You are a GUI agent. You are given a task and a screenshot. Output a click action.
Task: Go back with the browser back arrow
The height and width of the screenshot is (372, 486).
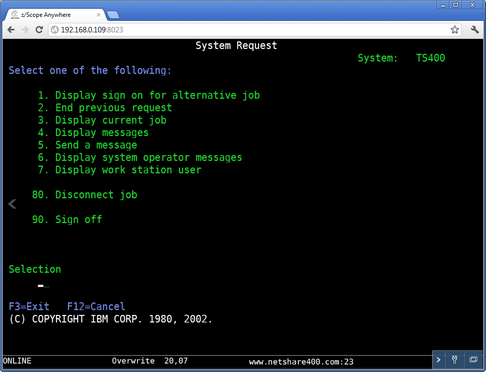(x=11, y=30)
